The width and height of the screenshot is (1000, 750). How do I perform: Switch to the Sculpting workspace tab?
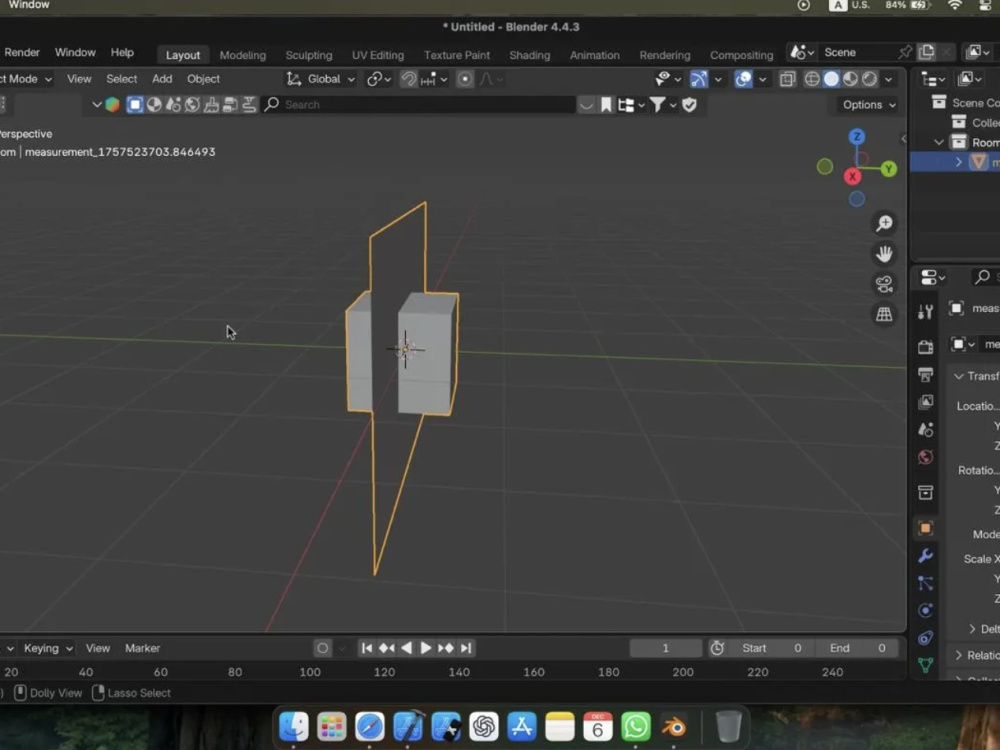(x=309, y=55)
